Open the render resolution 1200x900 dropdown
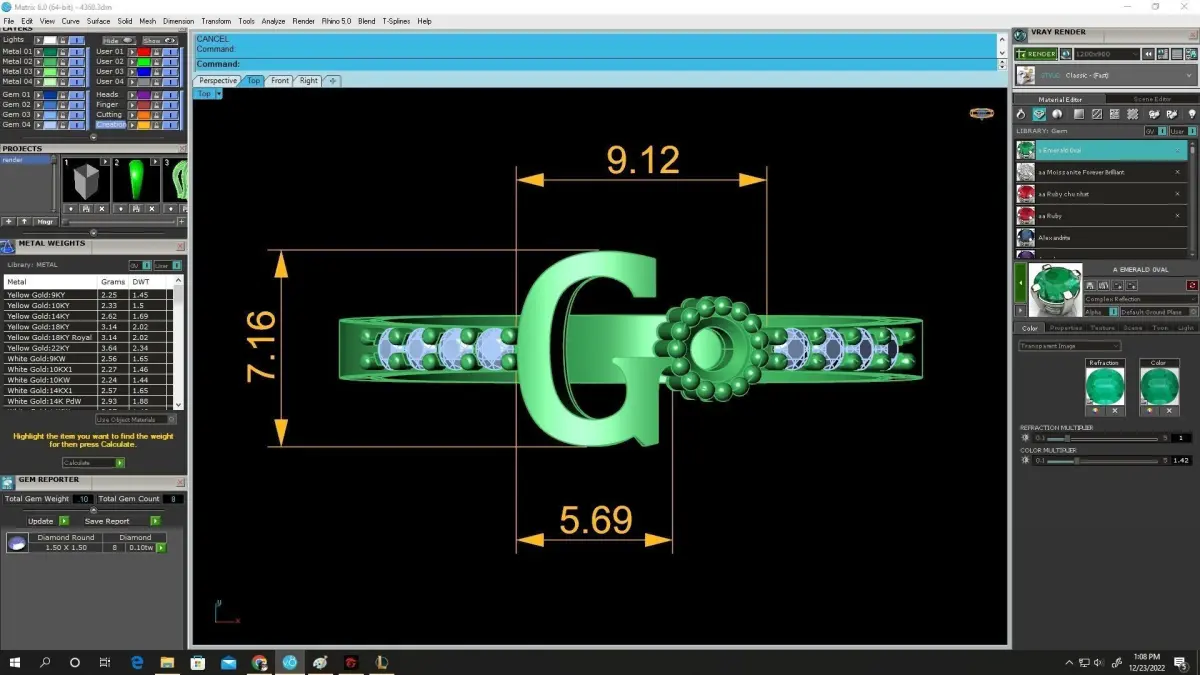Image resolution: width=1200 pixels, height=675 pixels. 1107,54
